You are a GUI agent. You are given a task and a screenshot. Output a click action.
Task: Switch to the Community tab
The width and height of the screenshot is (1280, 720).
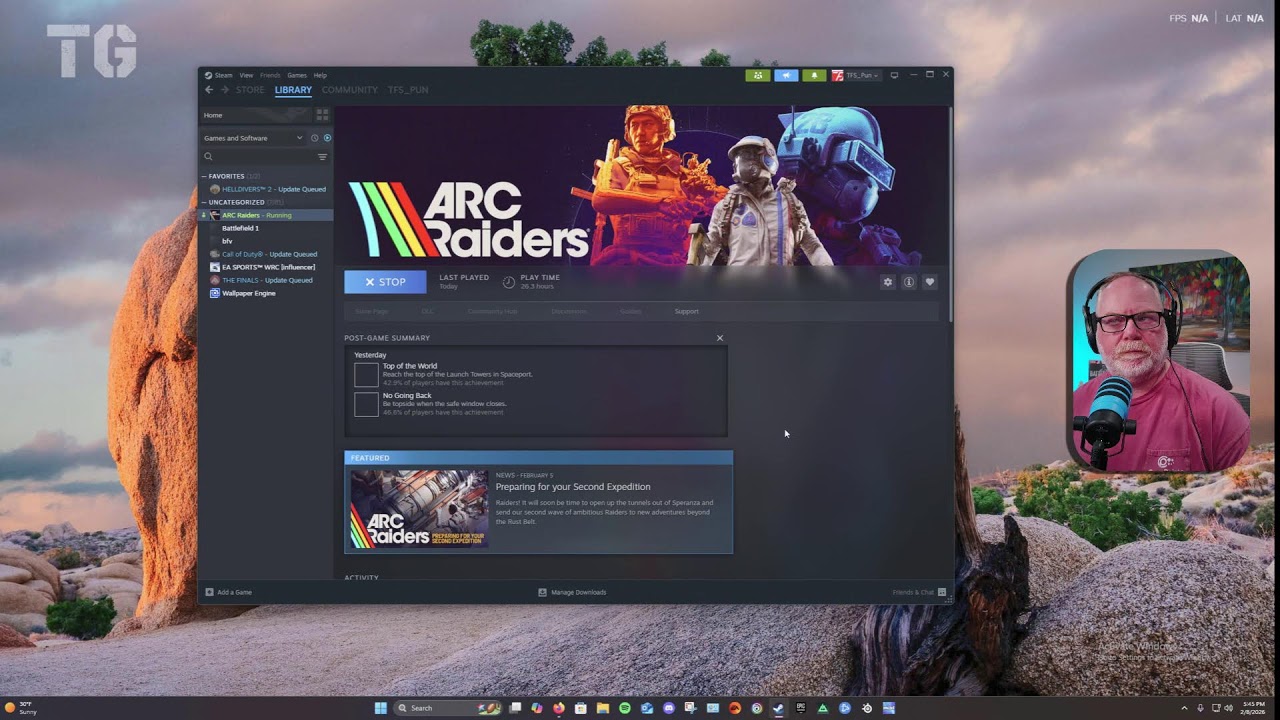coord(350,90)
